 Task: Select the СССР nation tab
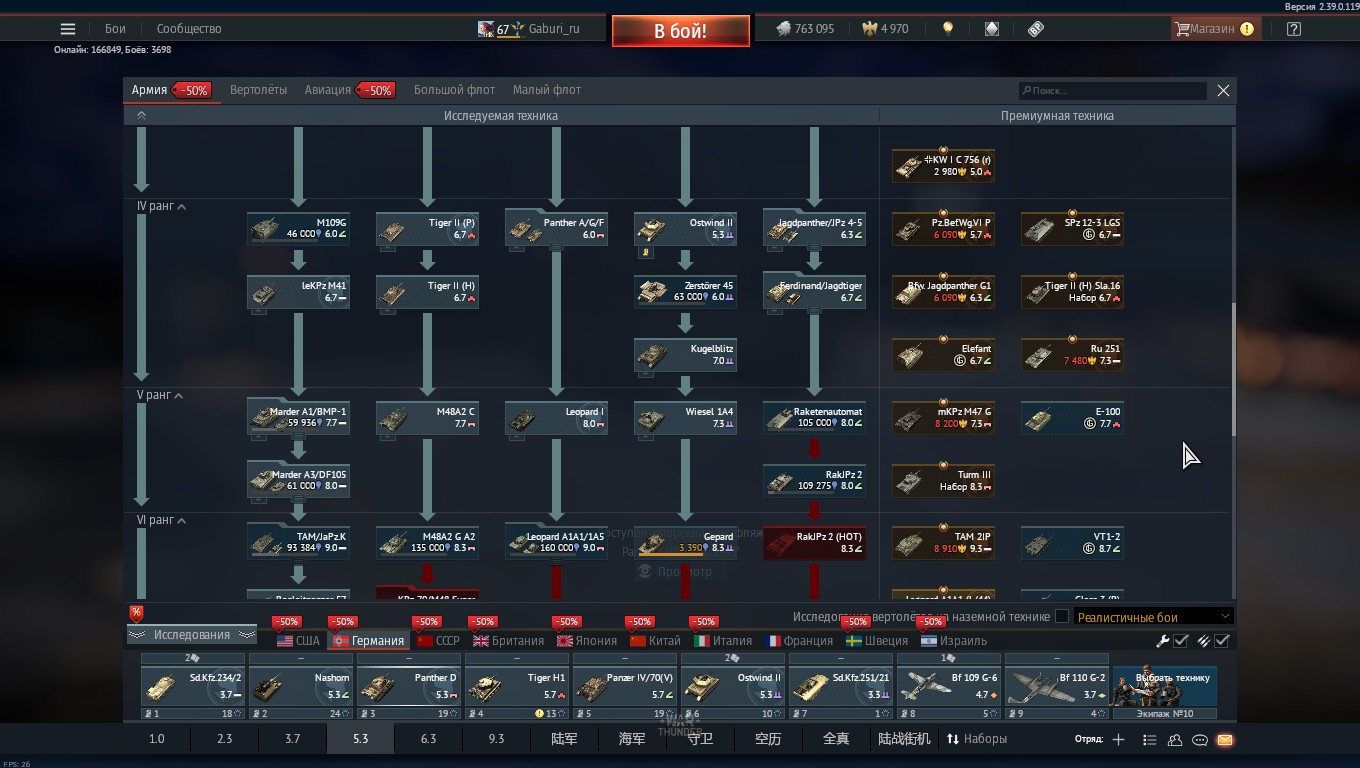click(x=438, y=641)
